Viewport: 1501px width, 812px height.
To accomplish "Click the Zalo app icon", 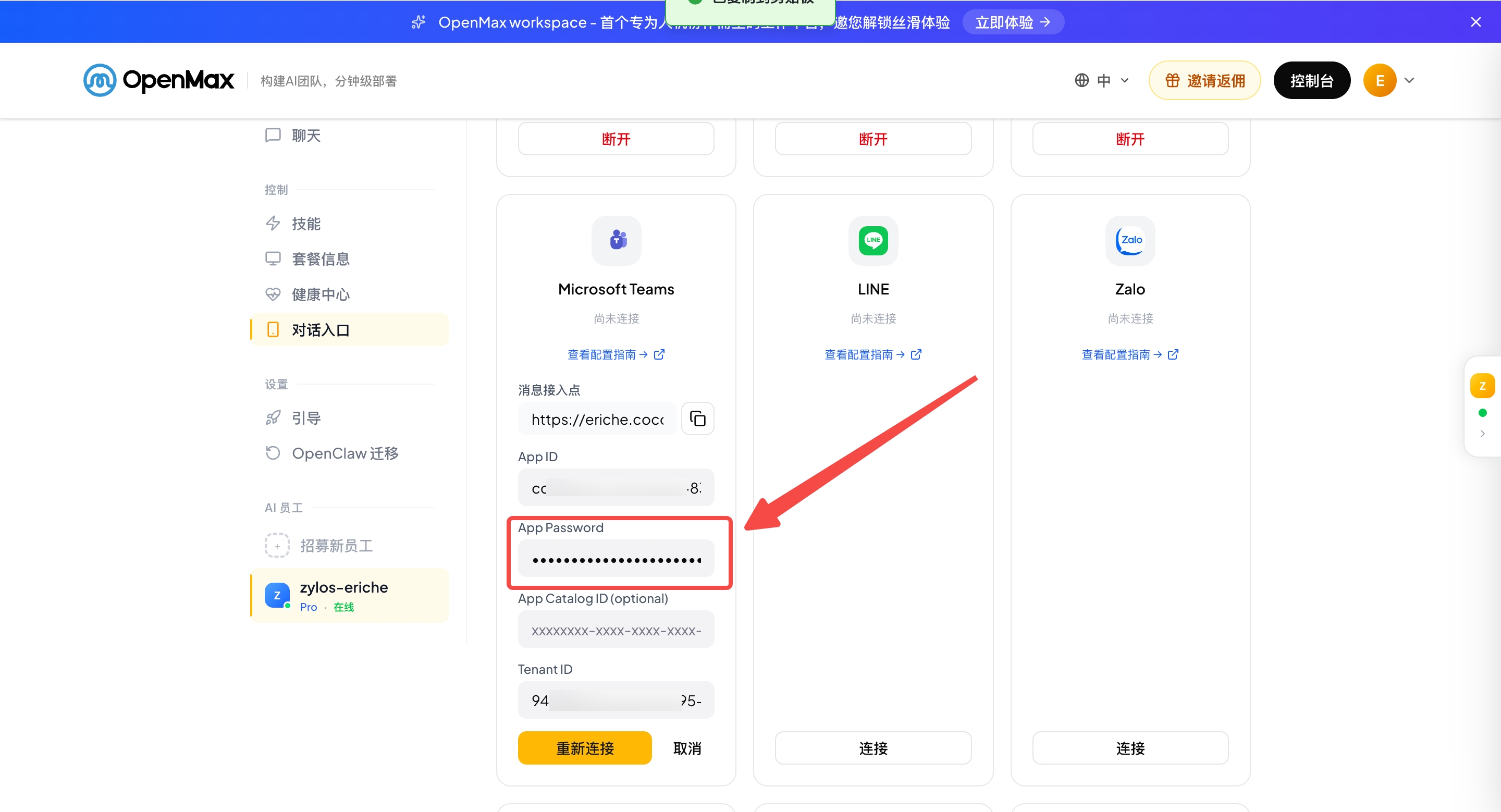I will pos(1130,240).
